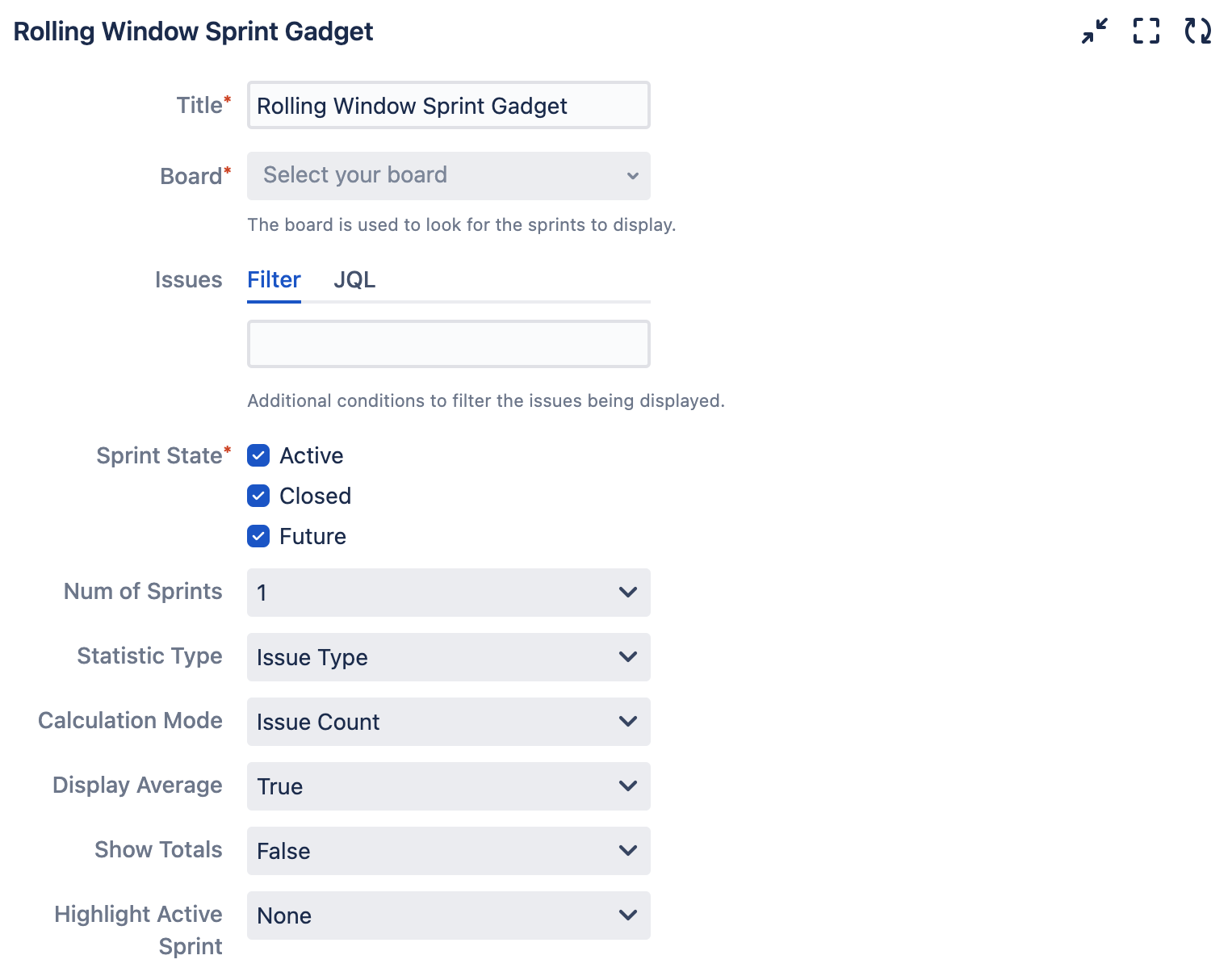Click inside the Title text field
Screen dimensions: 1232x972
tap(448, 105)
